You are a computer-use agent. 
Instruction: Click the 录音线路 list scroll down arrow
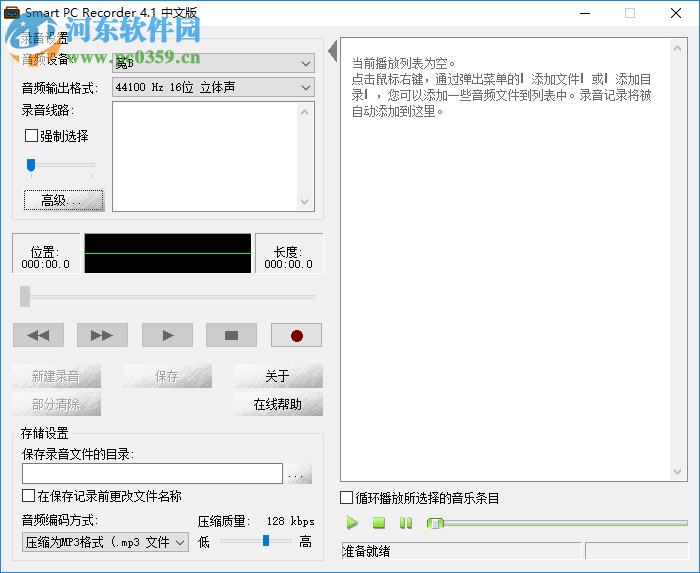(304, 202)
